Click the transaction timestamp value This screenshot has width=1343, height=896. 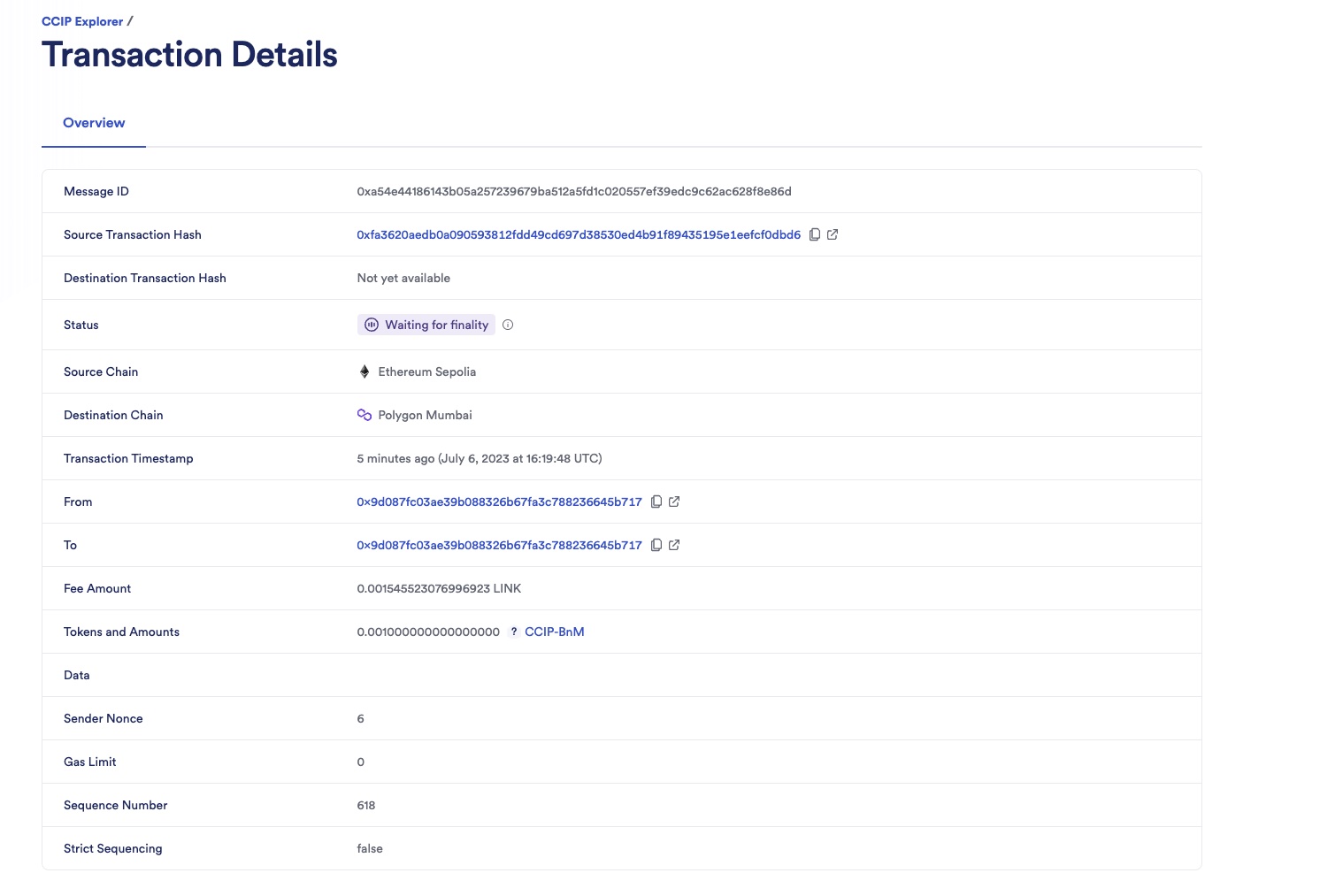[480, 458]
